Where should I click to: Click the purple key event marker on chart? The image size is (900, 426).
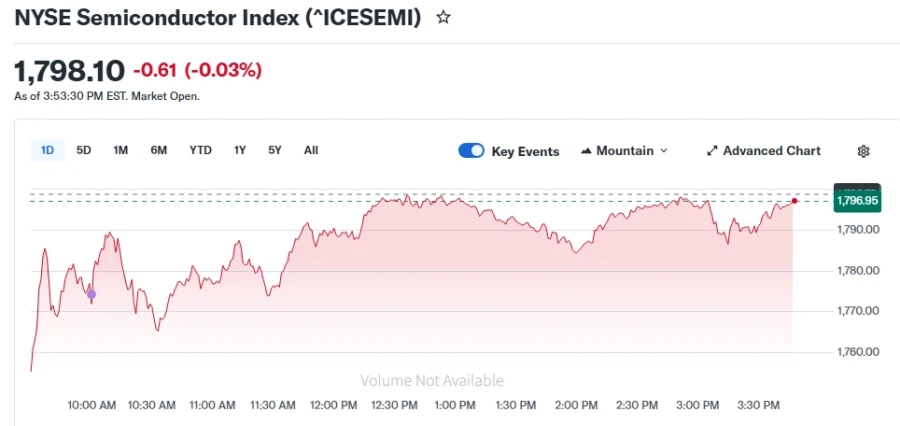tap(91, 294)
